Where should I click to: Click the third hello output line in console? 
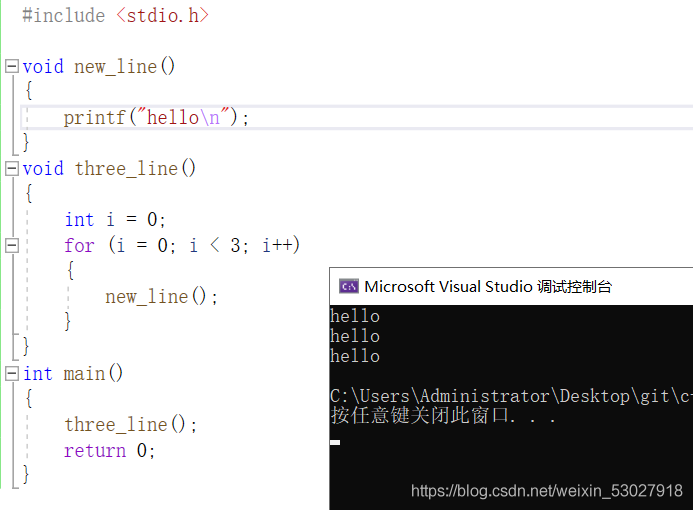tap(355, 356)
